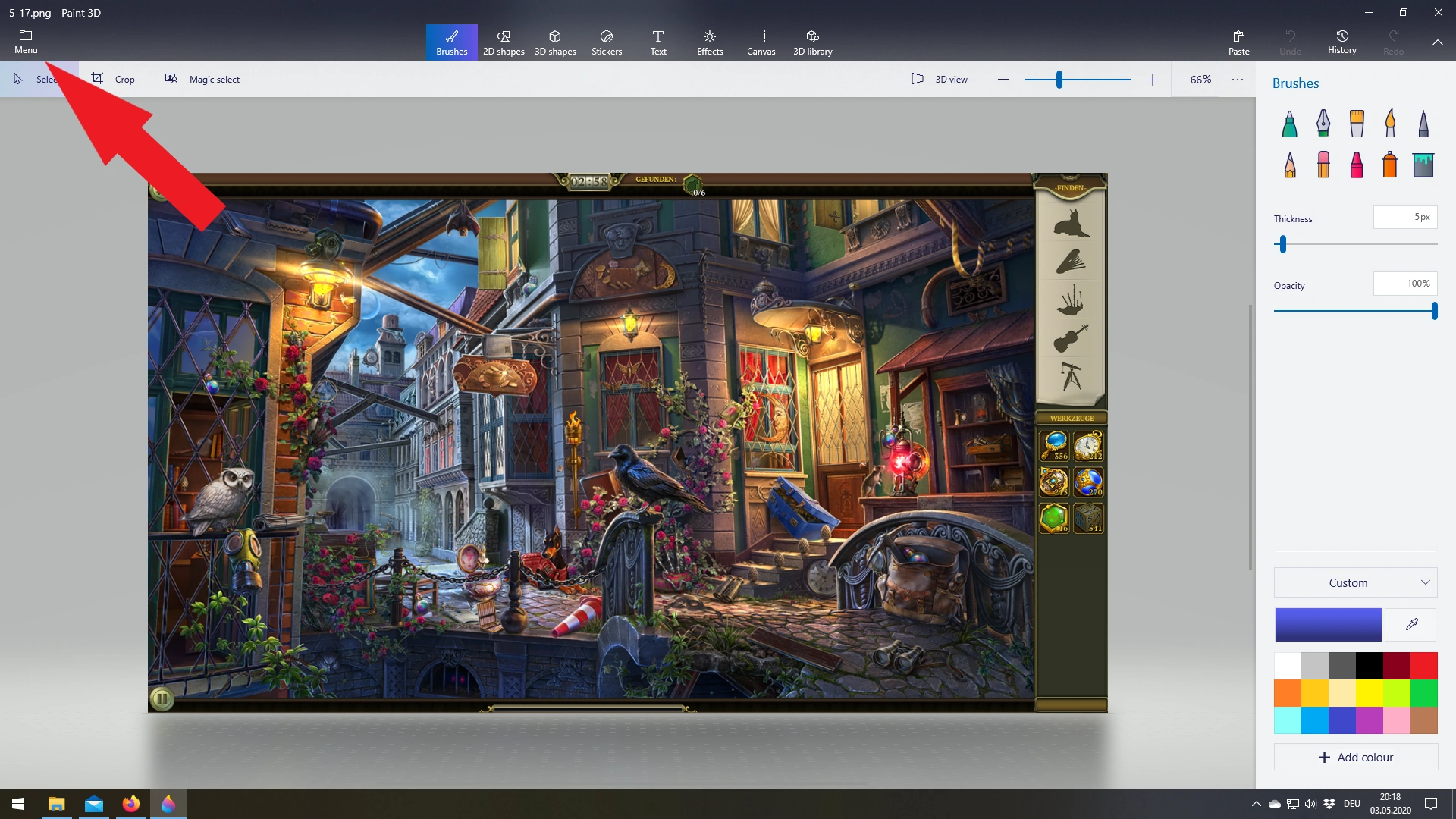Enable the Magic select tool
The image size is (1456, 819).
(x=202, y=79)
